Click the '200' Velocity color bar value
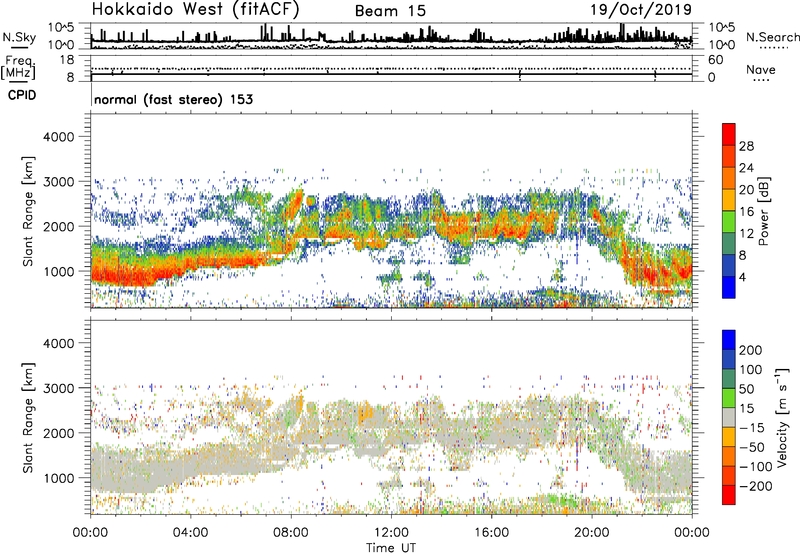The height and width of the screenshot is (554, 800). click(751, 350)
